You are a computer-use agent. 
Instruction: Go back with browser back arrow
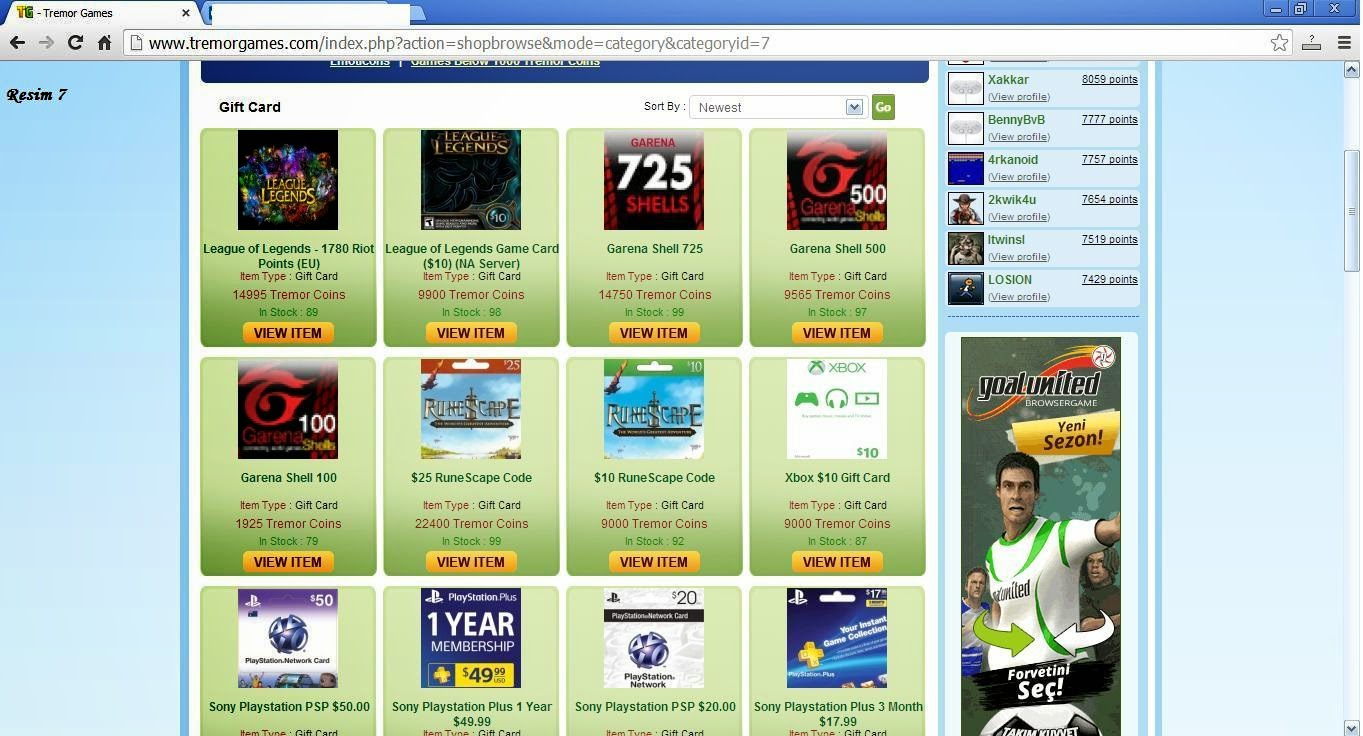(x=17, y=42)
